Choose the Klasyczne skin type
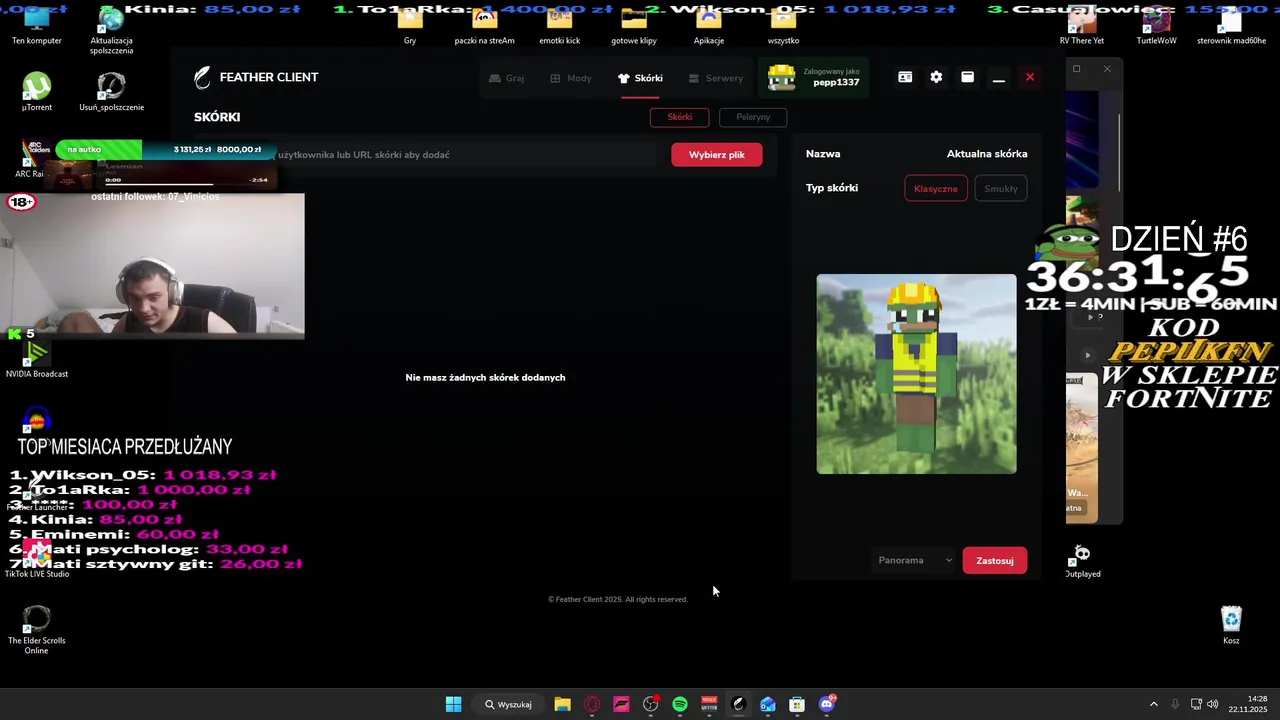 [936, 188]
